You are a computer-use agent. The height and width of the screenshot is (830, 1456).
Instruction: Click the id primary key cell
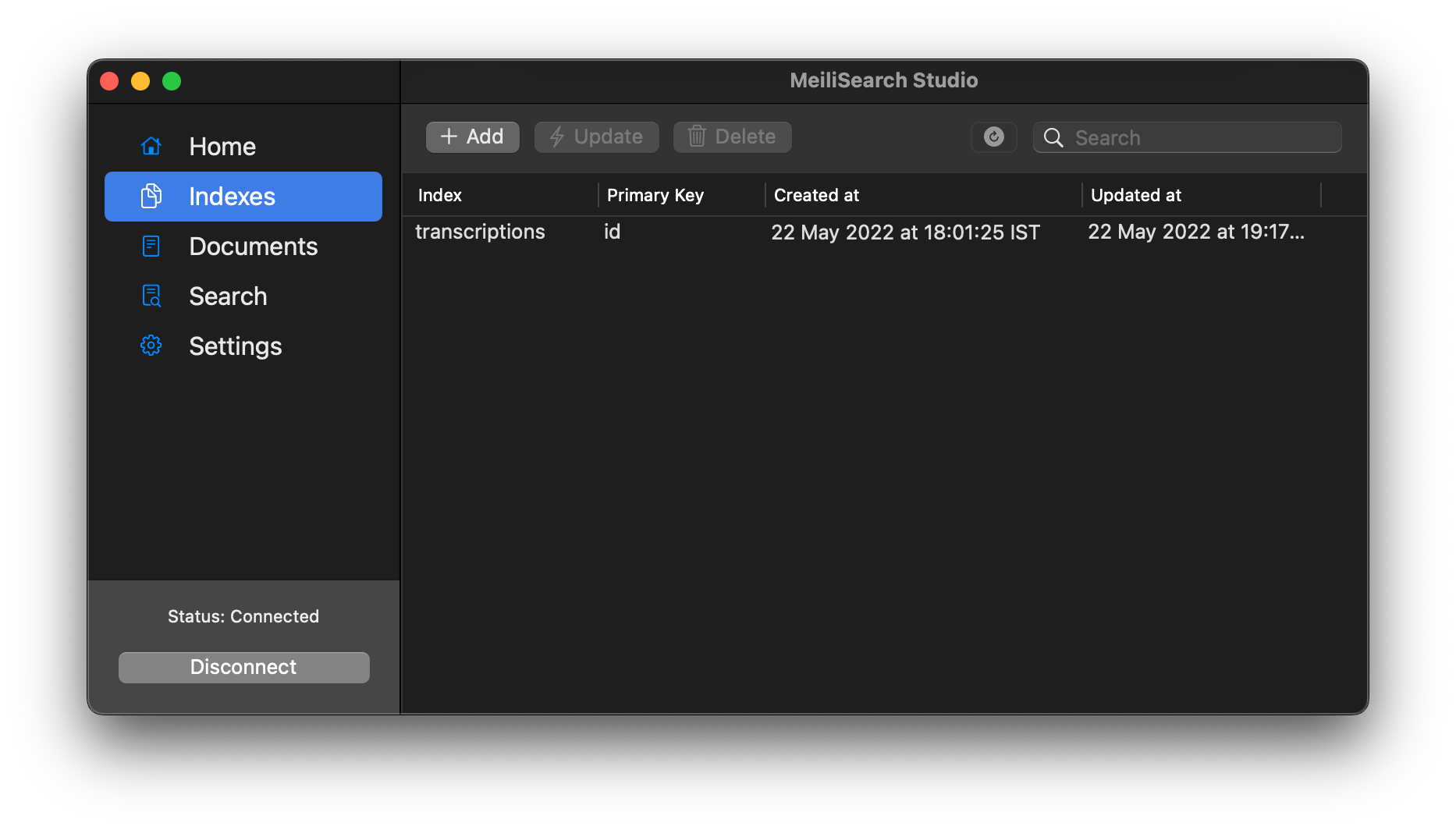click(612, 232)
